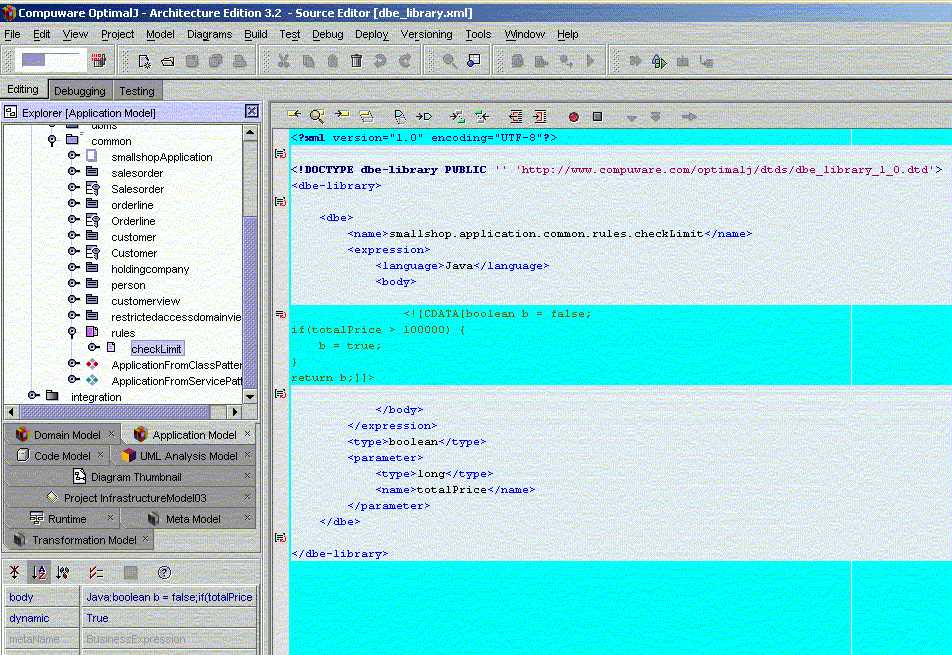Viewport: 952px width, 655px height.
Task: Open the Diagram Thumbnail tab
Action: pos(129,477)
